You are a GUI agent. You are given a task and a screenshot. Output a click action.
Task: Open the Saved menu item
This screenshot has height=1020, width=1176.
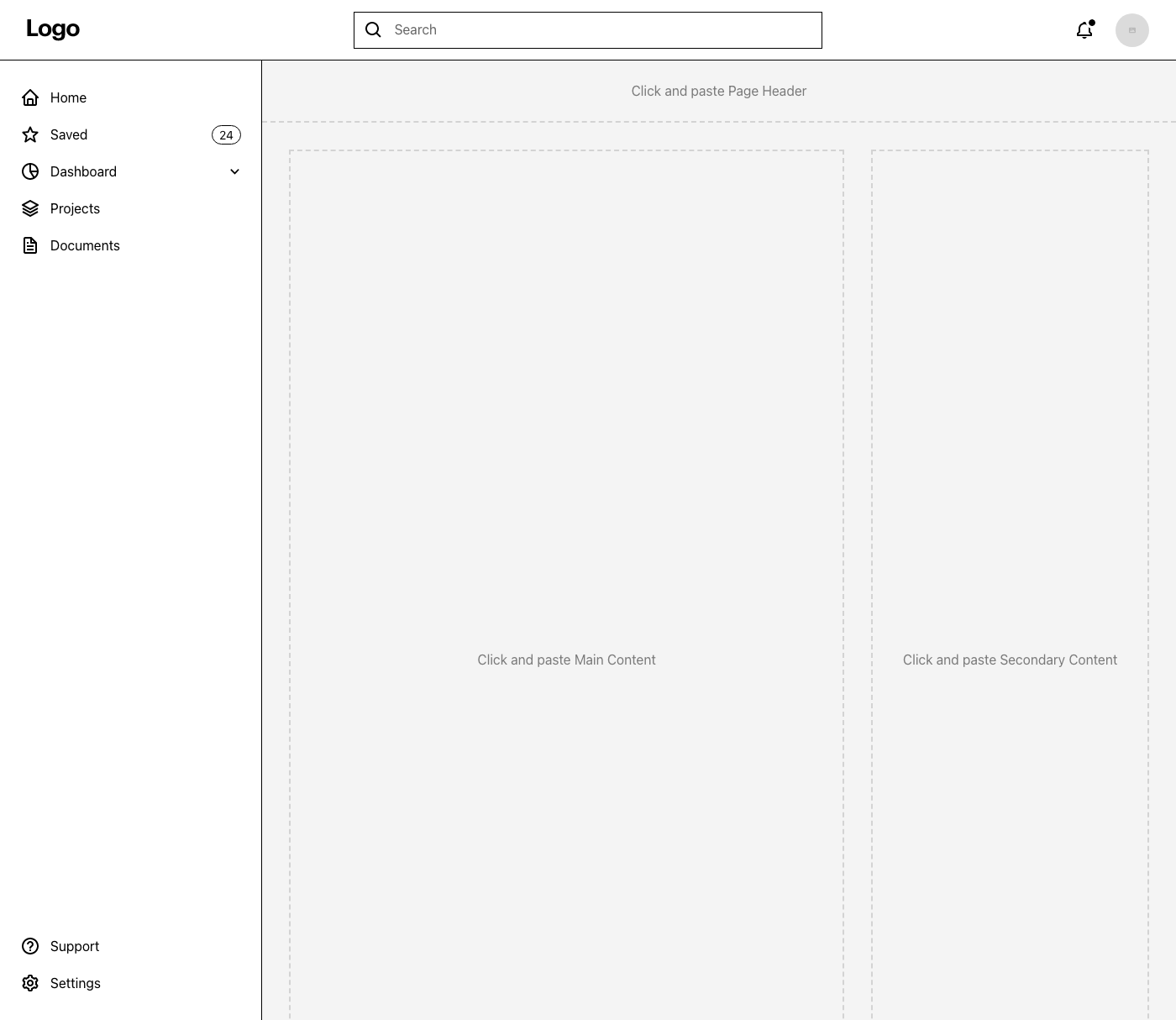point(131,134)
